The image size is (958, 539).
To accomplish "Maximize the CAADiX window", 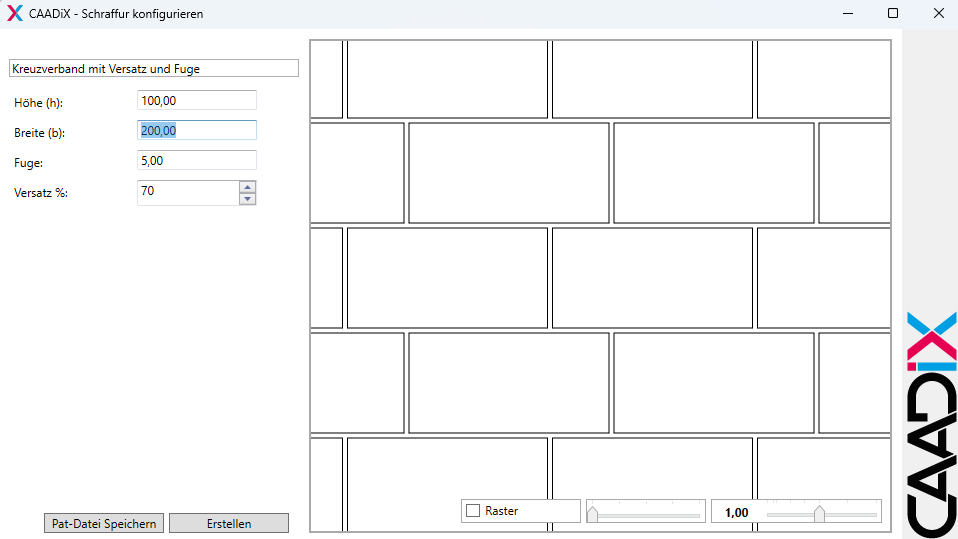I will click(x=893, y=13).
